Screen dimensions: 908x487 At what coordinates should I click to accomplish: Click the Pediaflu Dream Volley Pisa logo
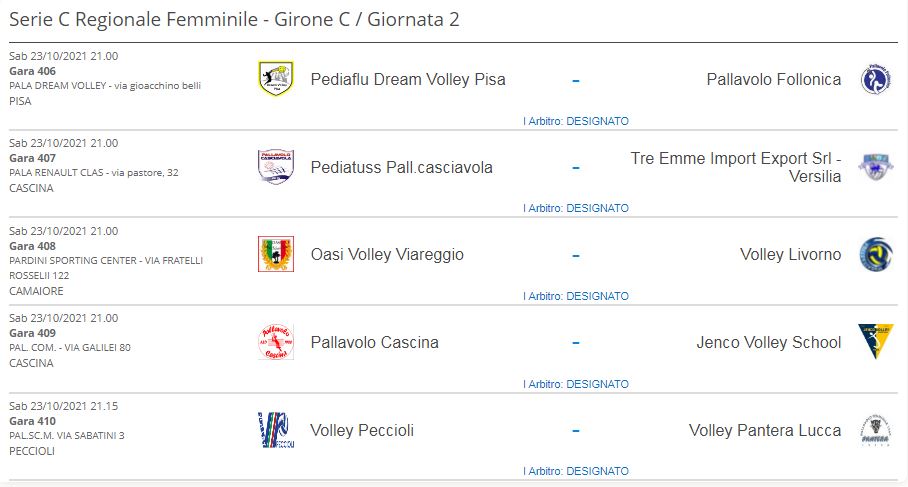click(x=275, y=79)
